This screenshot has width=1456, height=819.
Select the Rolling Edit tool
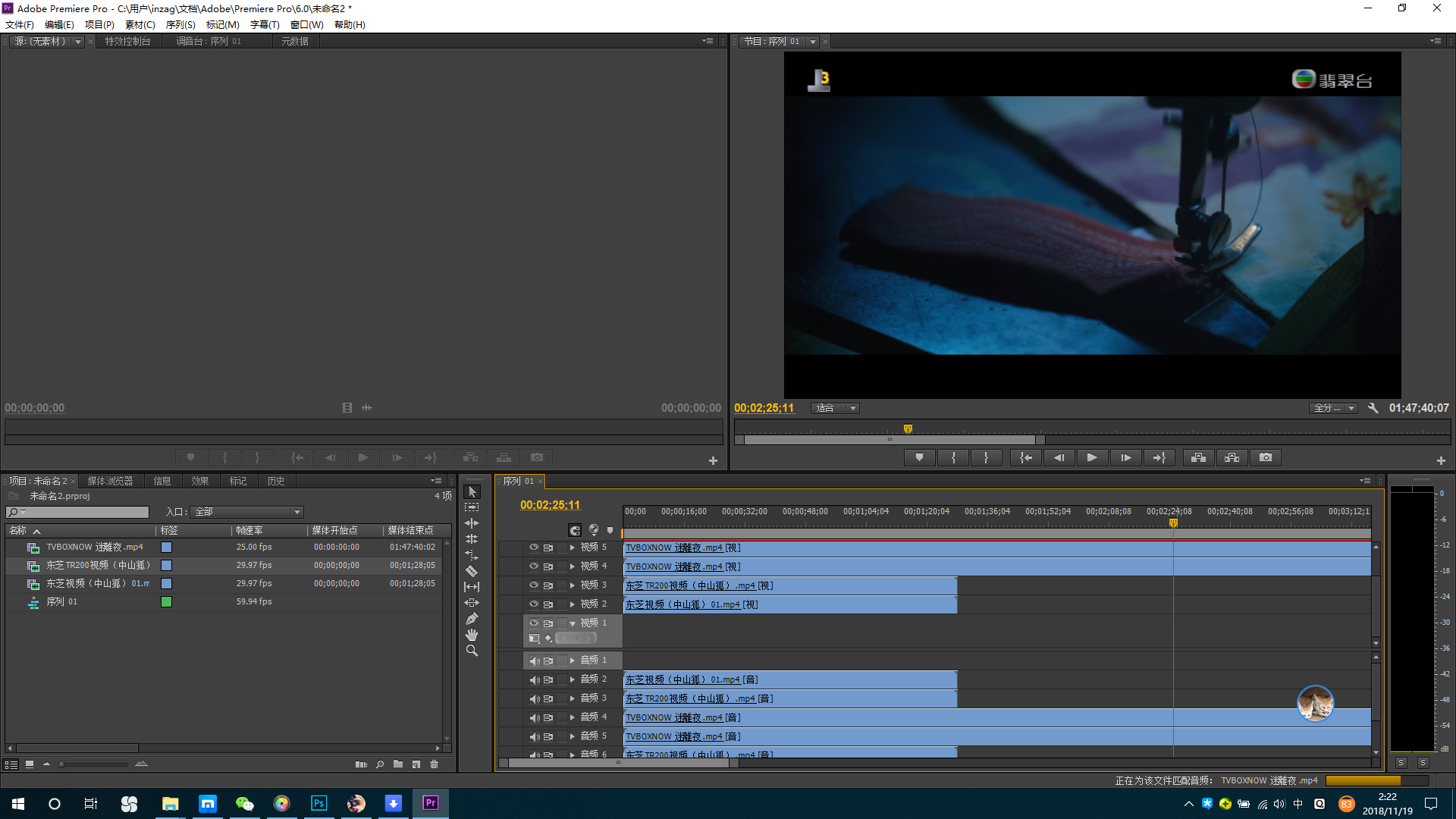tap(472, 539)
